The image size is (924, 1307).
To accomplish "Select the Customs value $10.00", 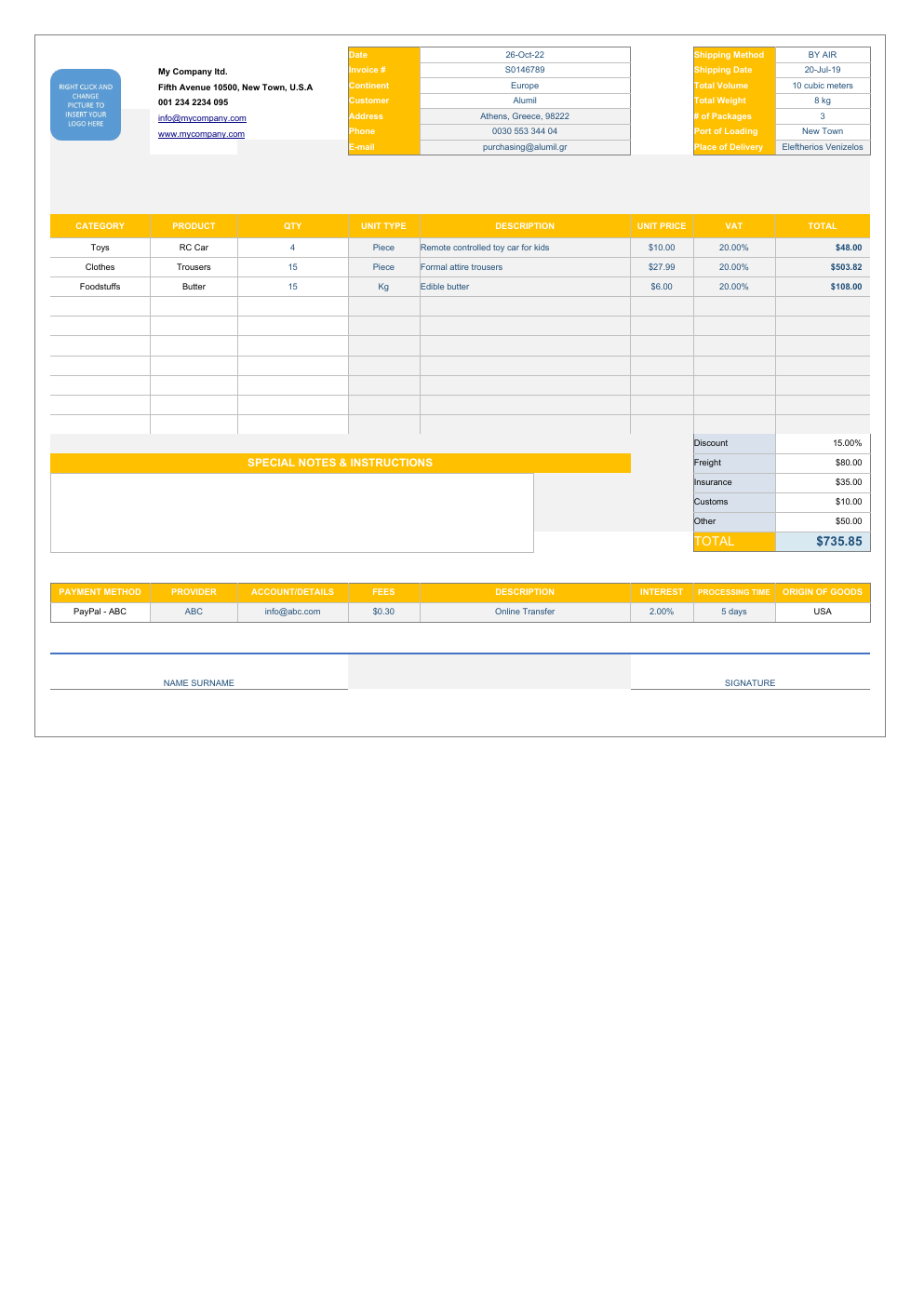I will 823,502.
